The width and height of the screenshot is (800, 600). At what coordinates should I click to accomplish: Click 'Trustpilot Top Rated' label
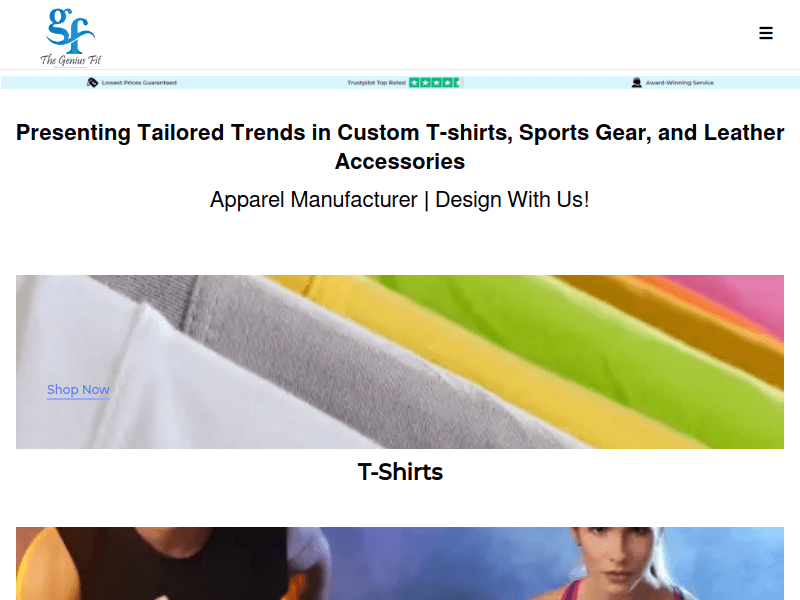pos(376,83)
